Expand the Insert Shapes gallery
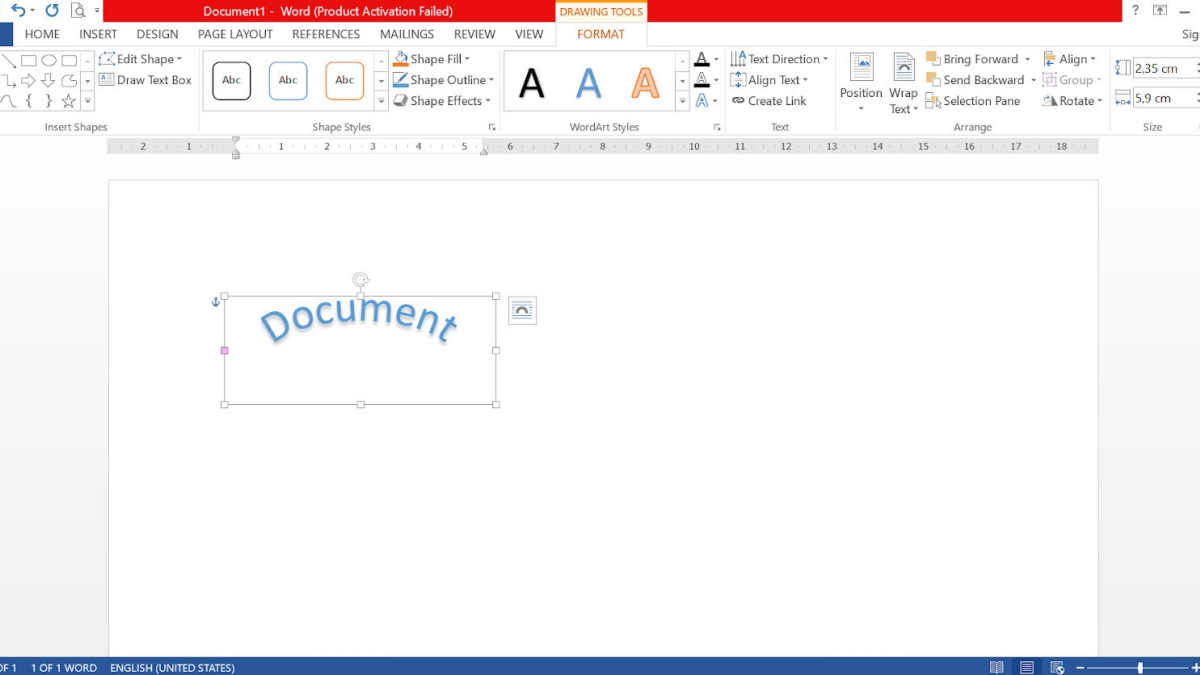This screenshot has width=1200, height=675. (x=87, y=101)
